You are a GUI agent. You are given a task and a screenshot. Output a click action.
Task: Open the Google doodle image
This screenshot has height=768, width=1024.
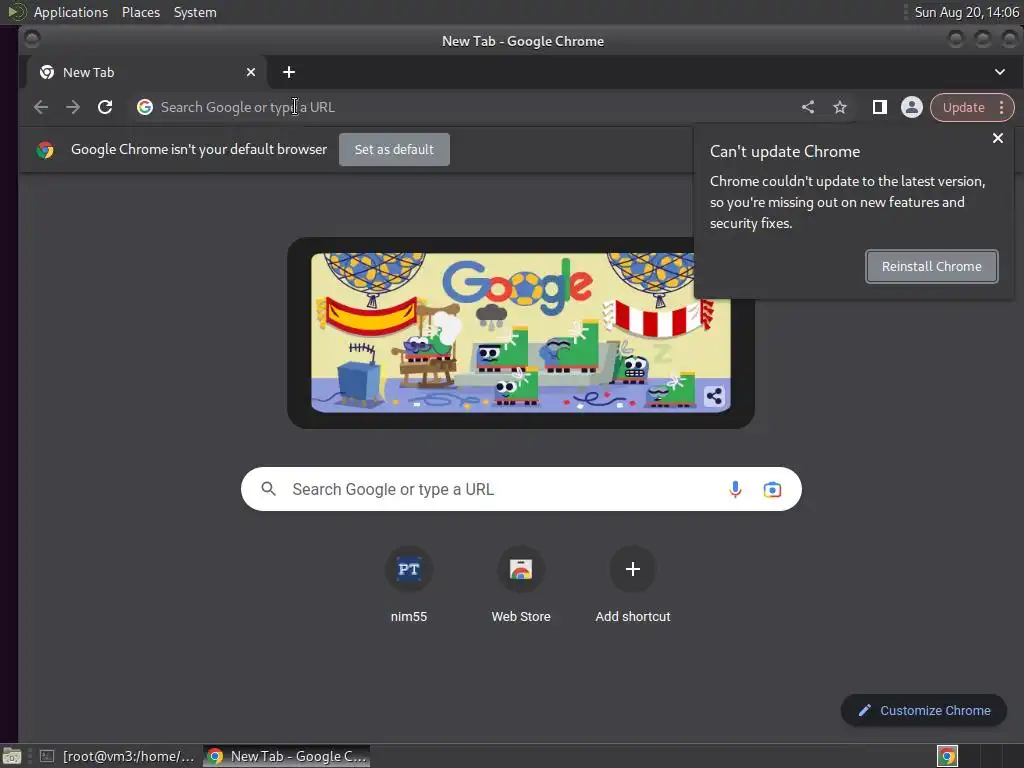520,333
